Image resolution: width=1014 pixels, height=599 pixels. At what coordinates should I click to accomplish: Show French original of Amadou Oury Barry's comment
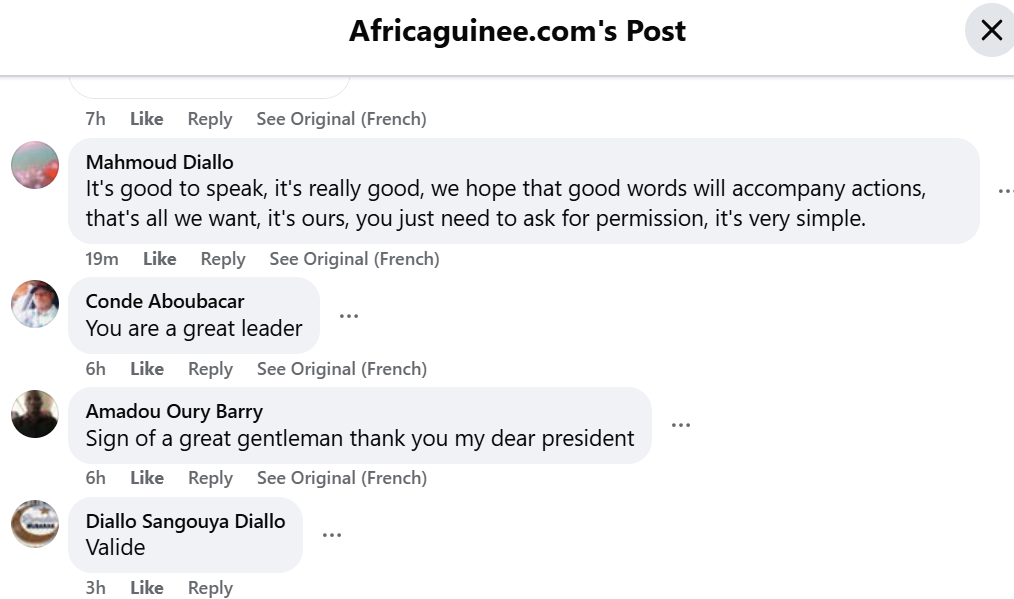coord(341,478)
